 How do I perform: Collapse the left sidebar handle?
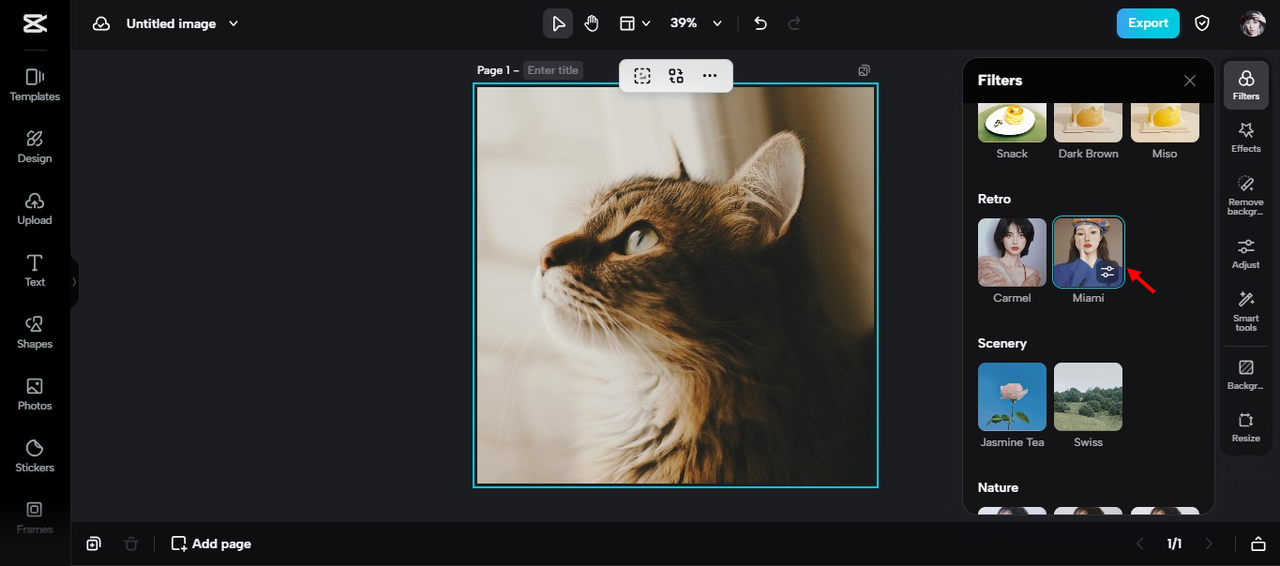coord(74,282)
